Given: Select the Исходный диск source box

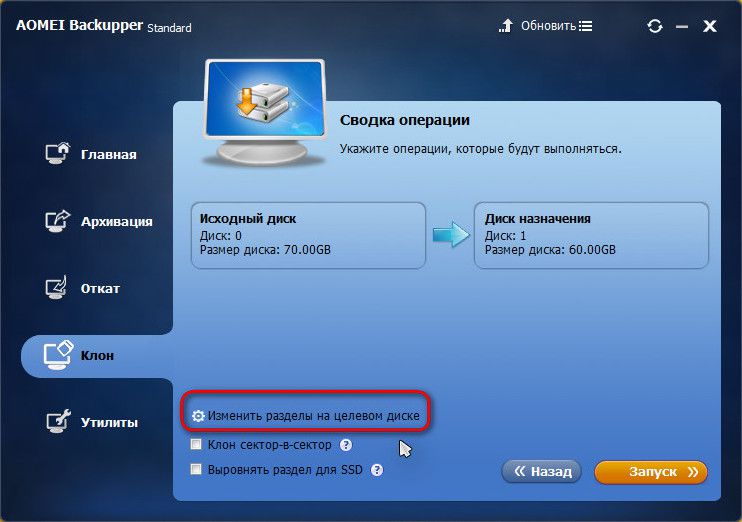Looking at the screenshot, I should pos(309,236).
